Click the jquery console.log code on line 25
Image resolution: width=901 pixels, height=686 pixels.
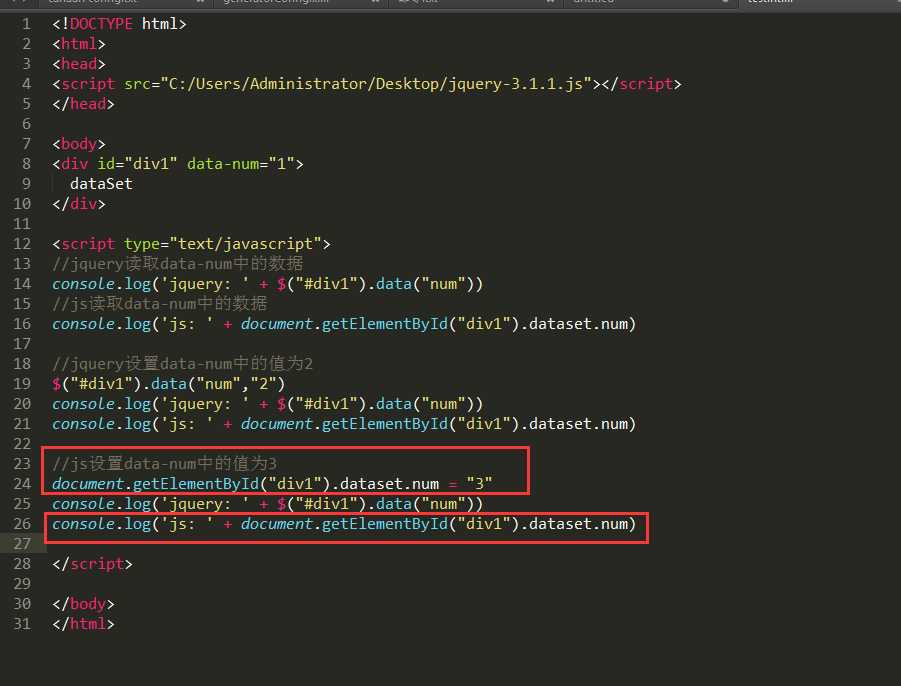click(268, 504)
